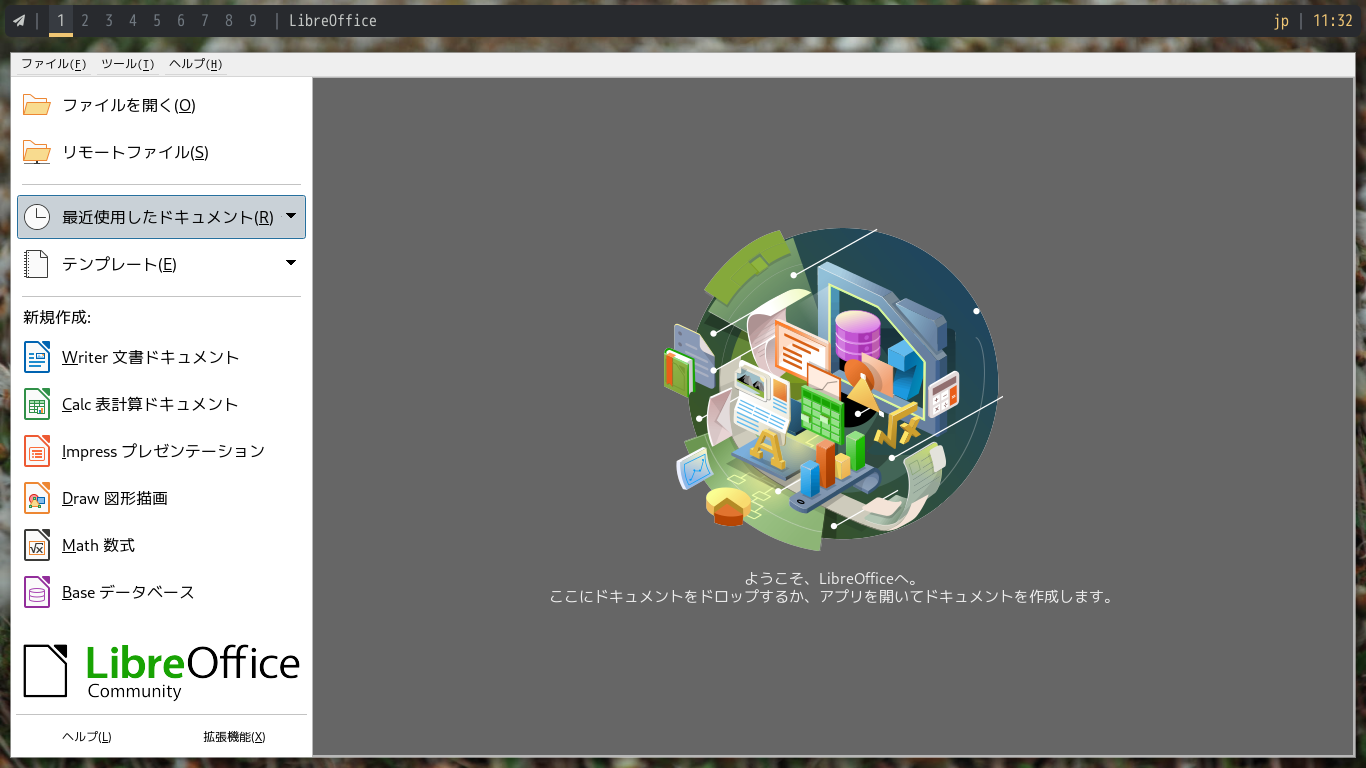The height and width of the screenshot is (768, 1366).
Task: Click the 拡張機能(X) button
Action: coord(234,737)
